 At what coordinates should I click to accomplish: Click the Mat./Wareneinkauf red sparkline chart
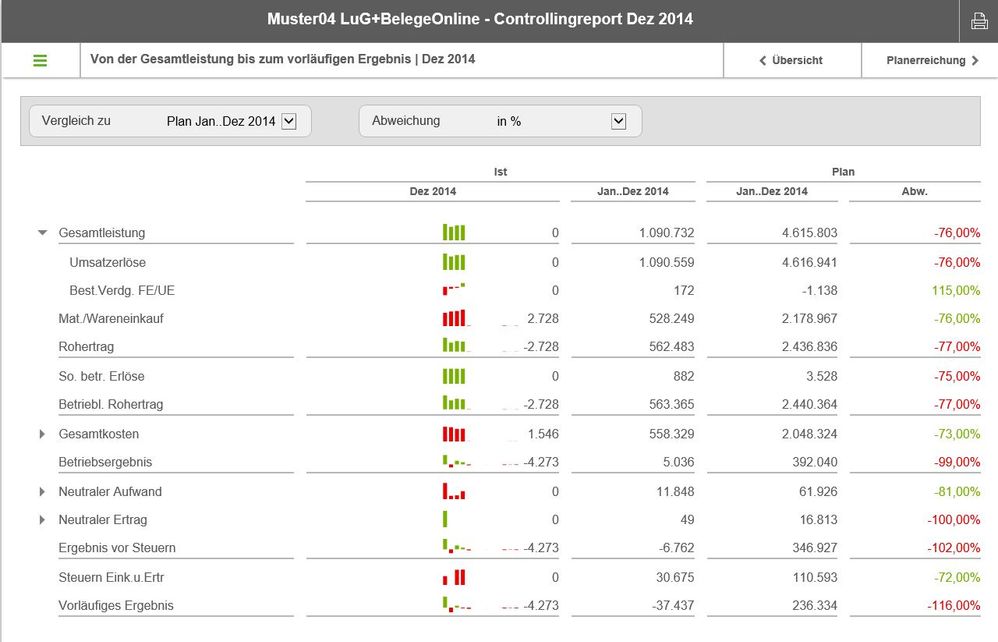click(x=455, y=319)
